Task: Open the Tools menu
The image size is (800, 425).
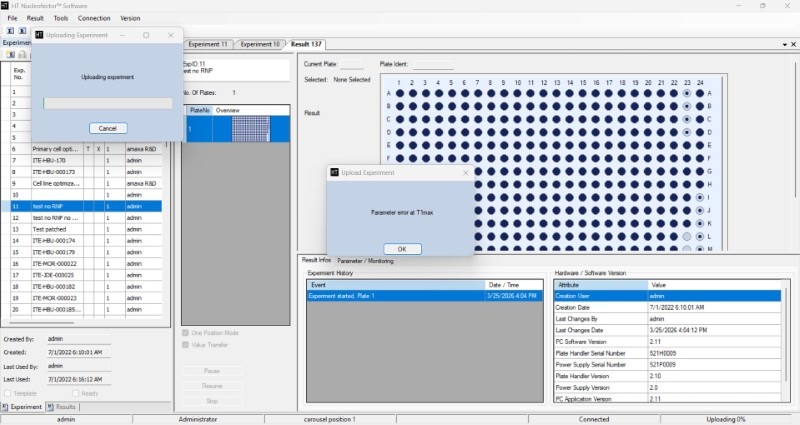Action: [x=61, y=18]
